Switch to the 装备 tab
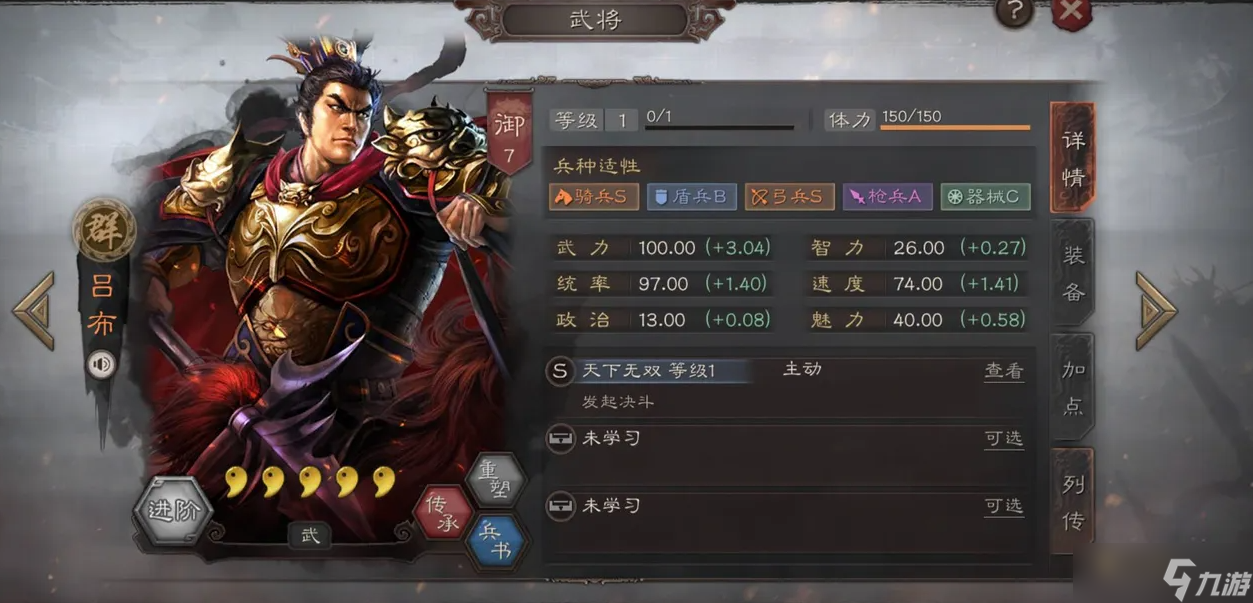1253x603 pixels. click(1073, 273)
